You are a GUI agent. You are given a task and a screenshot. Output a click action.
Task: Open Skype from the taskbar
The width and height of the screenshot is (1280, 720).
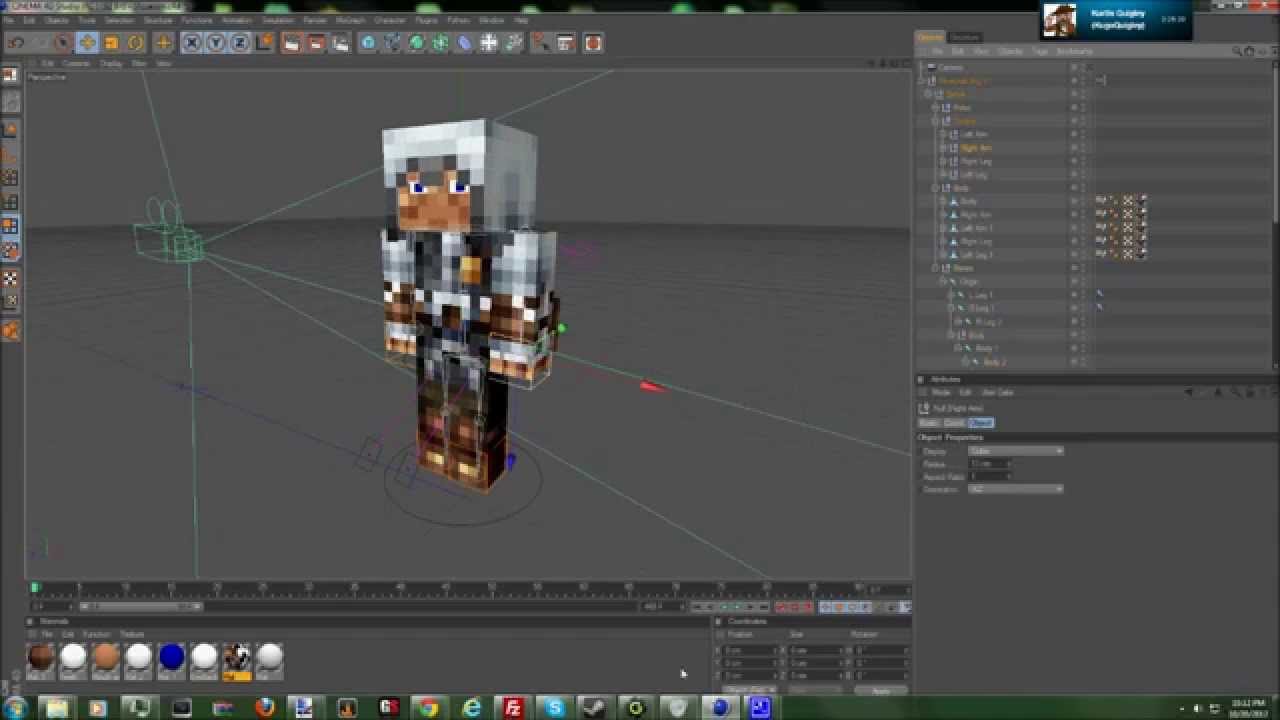click(554, 708)
